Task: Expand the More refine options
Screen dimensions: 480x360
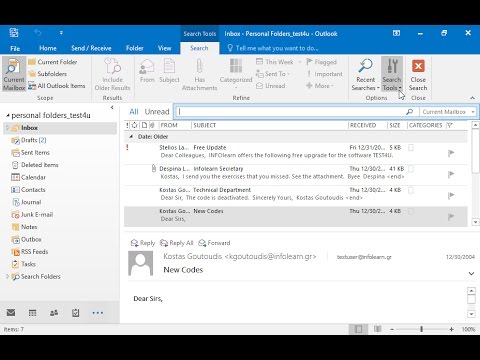Action: tap(320, 86)
